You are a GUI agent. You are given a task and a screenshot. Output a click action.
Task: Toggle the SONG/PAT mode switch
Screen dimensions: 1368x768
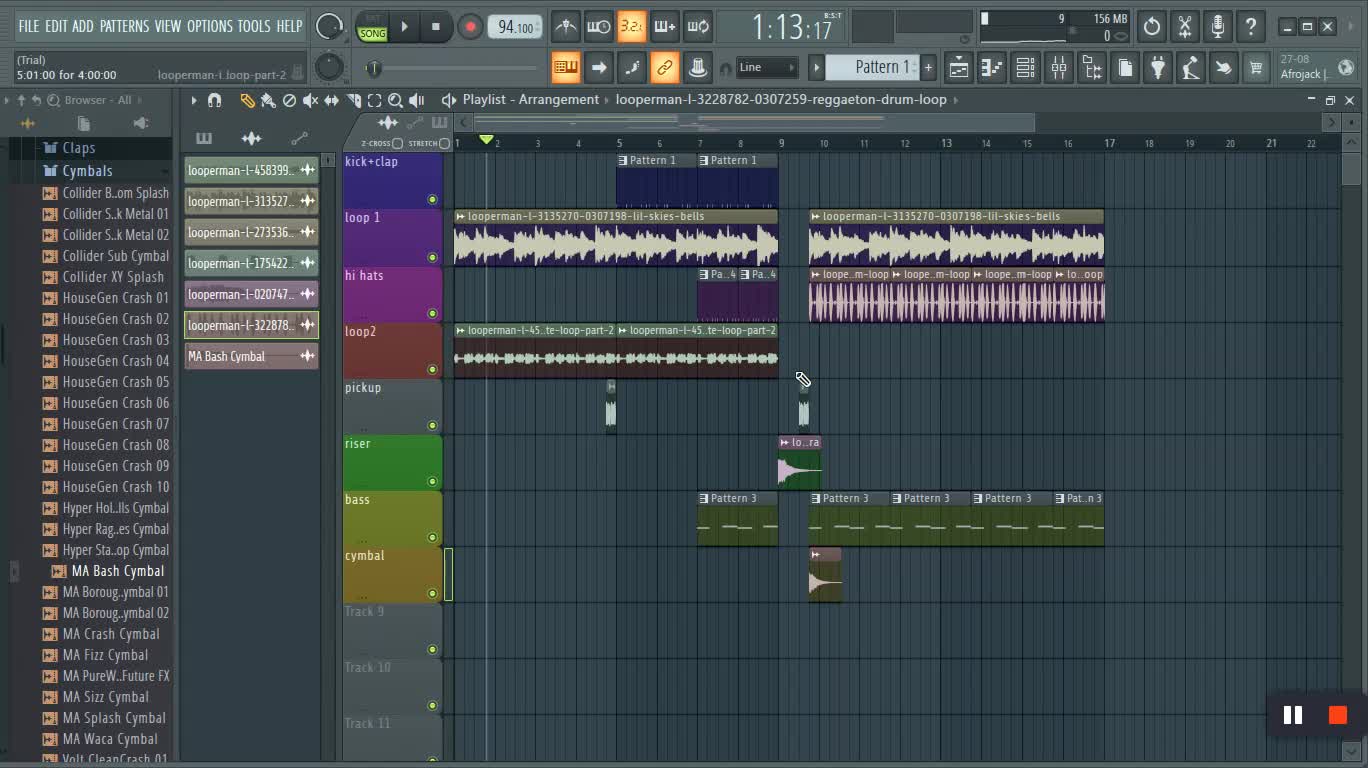point(373,27)
